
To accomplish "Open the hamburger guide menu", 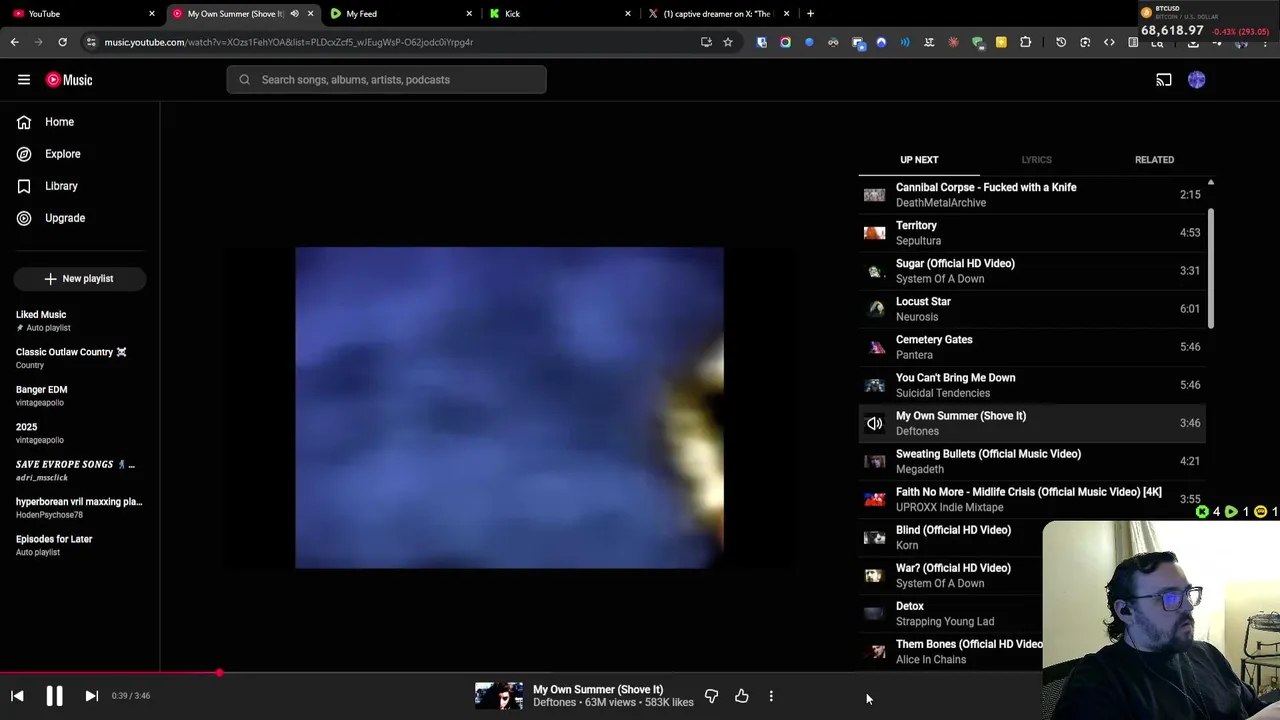I will 24,80.
